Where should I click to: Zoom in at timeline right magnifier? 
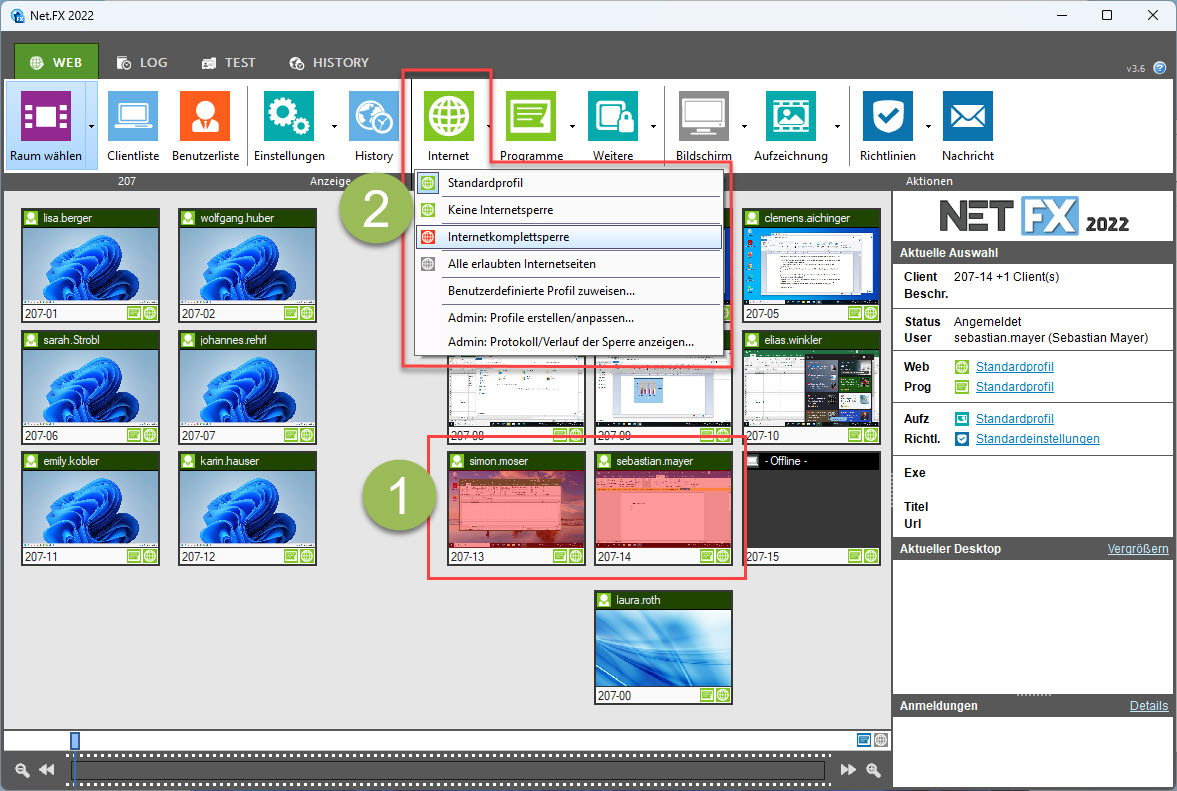click(873, 770)
